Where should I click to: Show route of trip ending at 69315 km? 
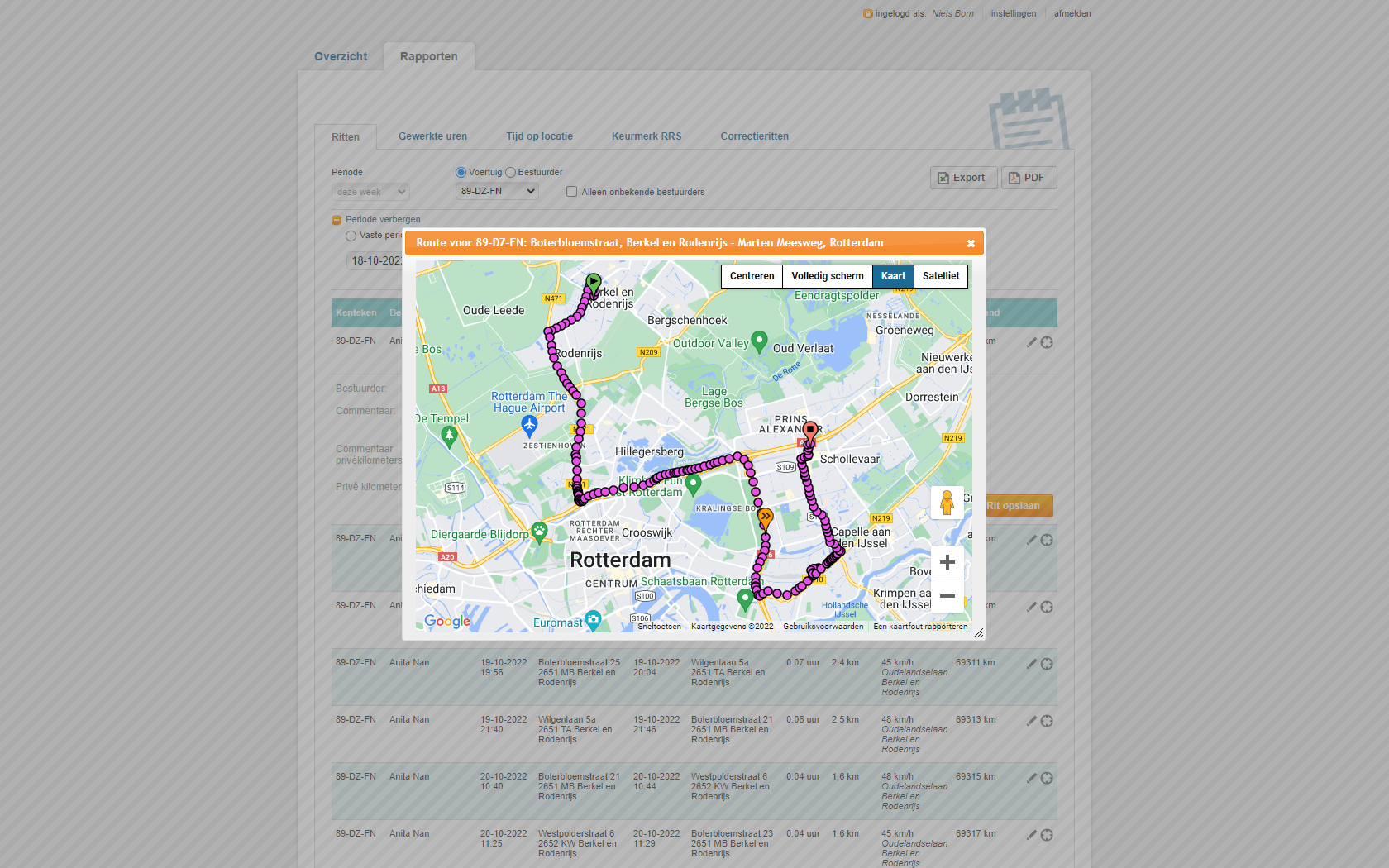[1047, 778]
